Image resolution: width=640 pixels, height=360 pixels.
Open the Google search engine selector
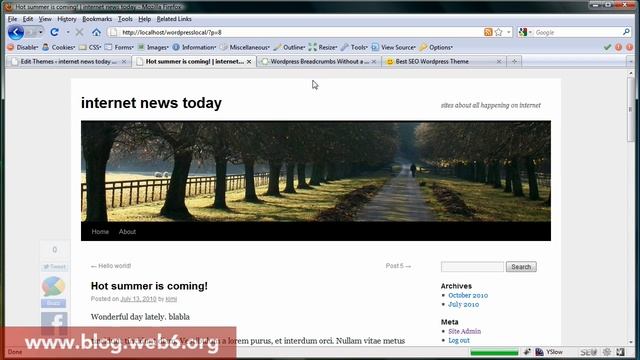[x=525, y=32]
